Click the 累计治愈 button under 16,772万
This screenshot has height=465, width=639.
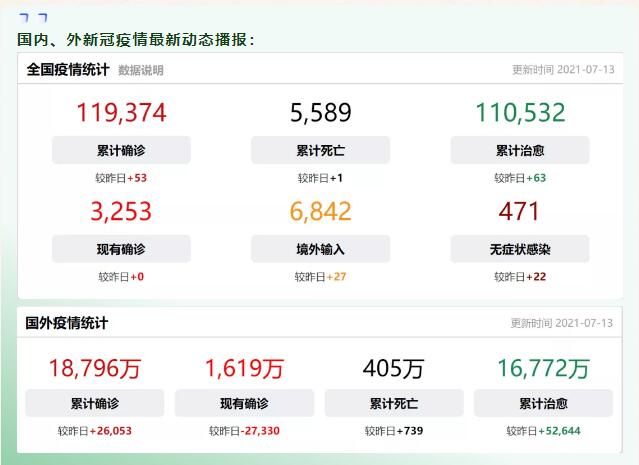543,404
